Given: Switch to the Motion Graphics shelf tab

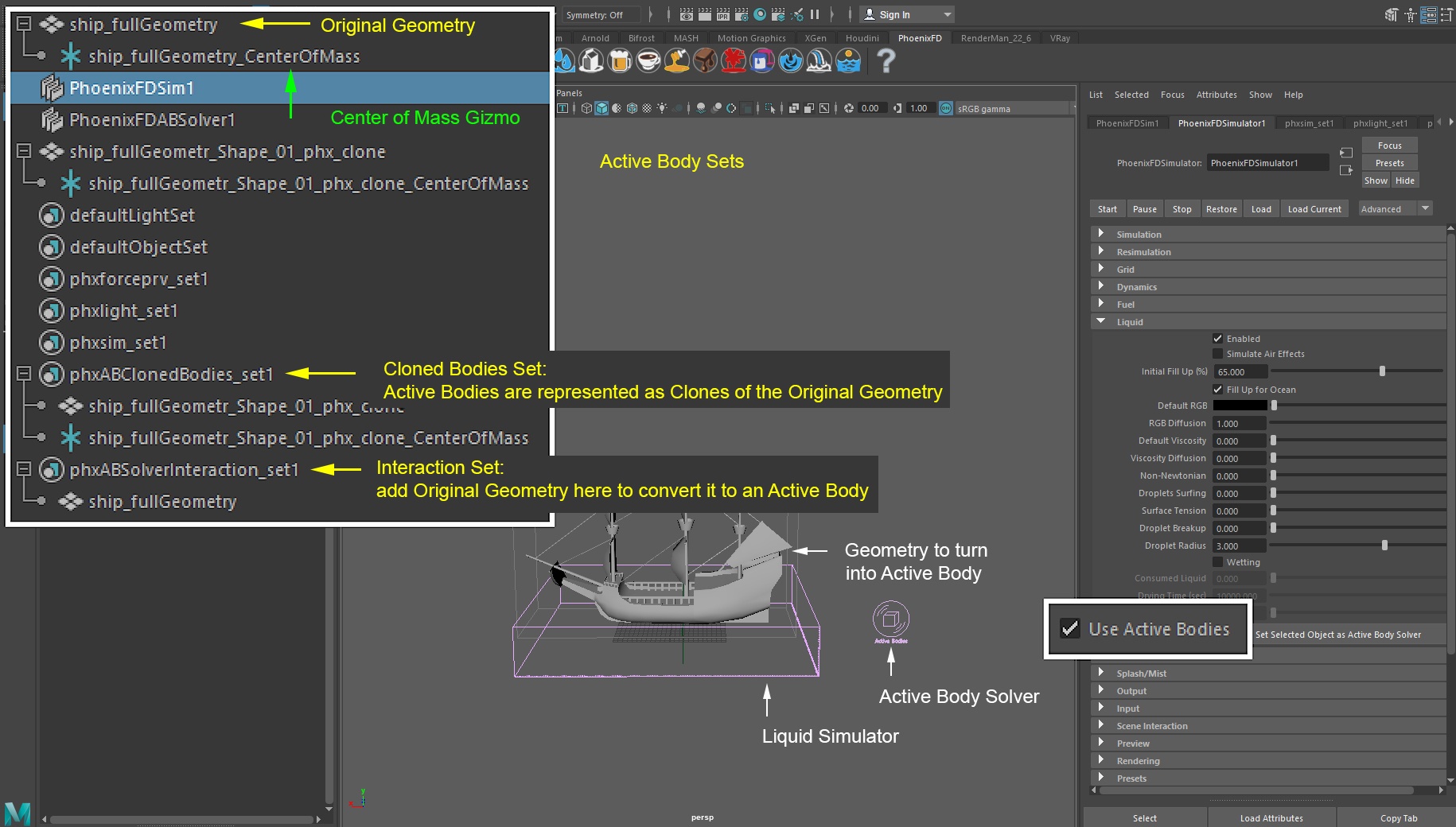Looking at the screenshot, I should tap(751, 38).
